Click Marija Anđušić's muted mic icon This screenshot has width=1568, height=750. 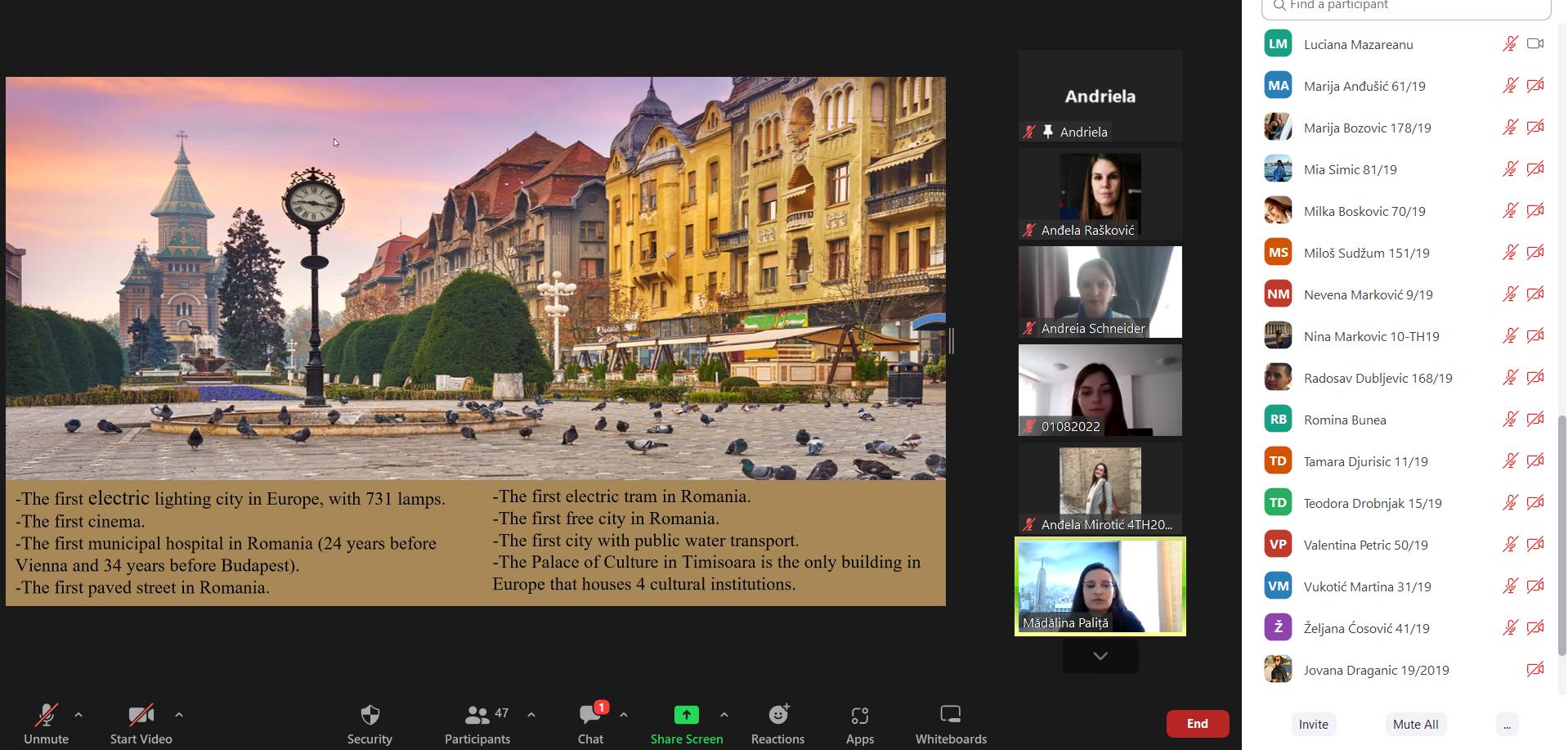click(1510, 85)
